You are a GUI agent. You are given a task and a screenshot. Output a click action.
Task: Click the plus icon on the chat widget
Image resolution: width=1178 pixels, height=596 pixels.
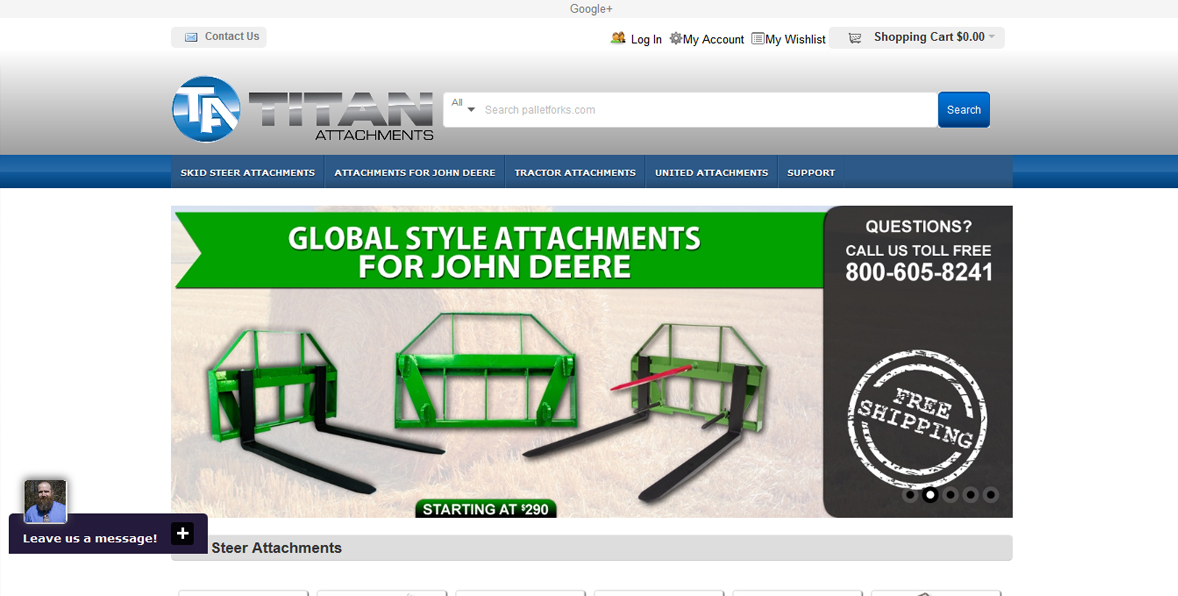(183, 534)
